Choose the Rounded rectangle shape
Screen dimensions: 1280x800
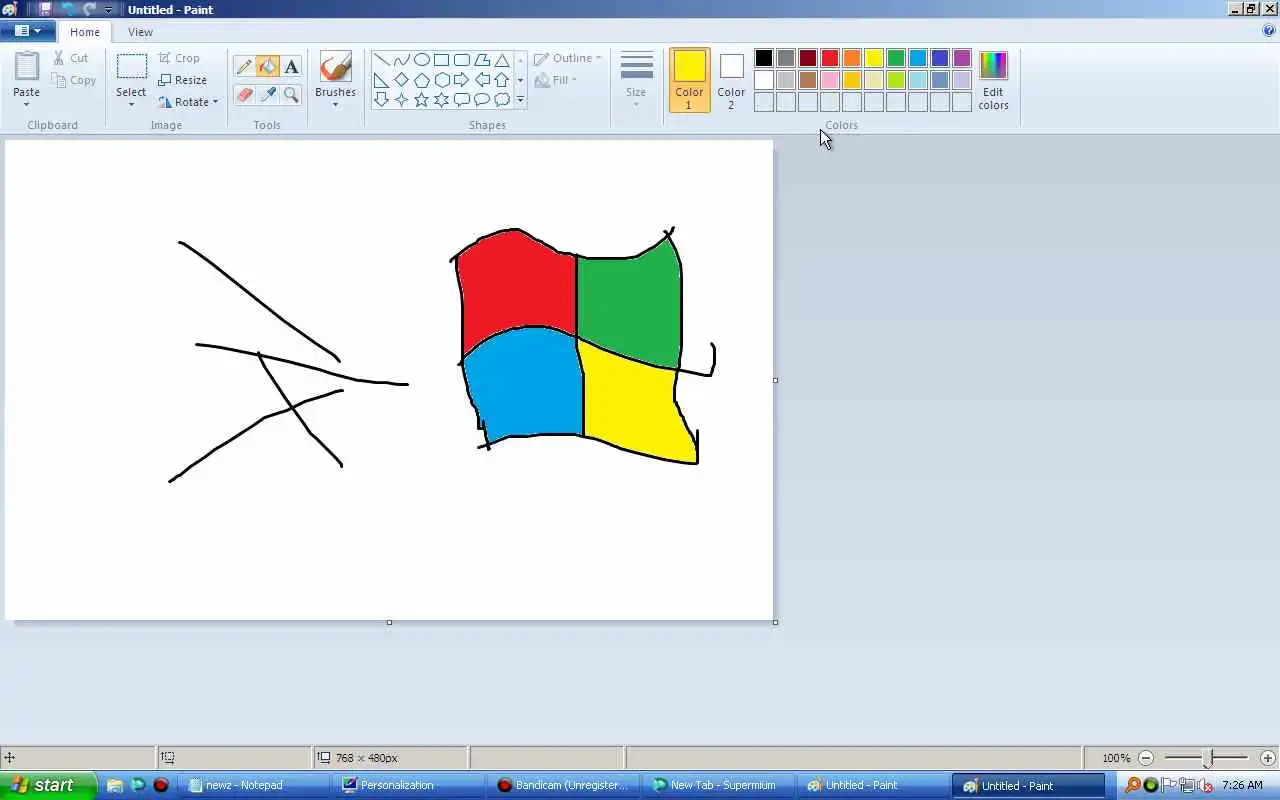click(x=461, y=60)
